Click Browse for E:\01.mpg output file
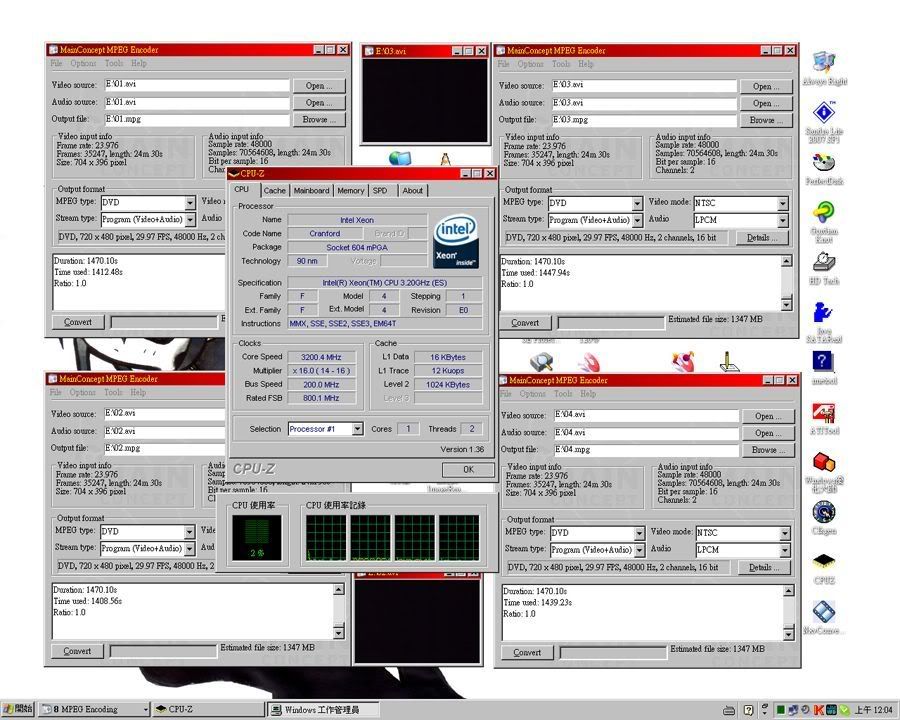The height and width of the screenshot is (720, 900). (319, 119)
